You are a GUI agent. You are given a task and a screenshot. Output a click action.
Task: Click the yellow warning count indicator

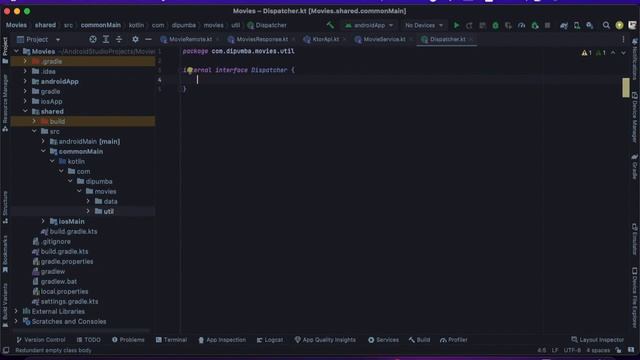pyautogui.click(x=587, y=53)
